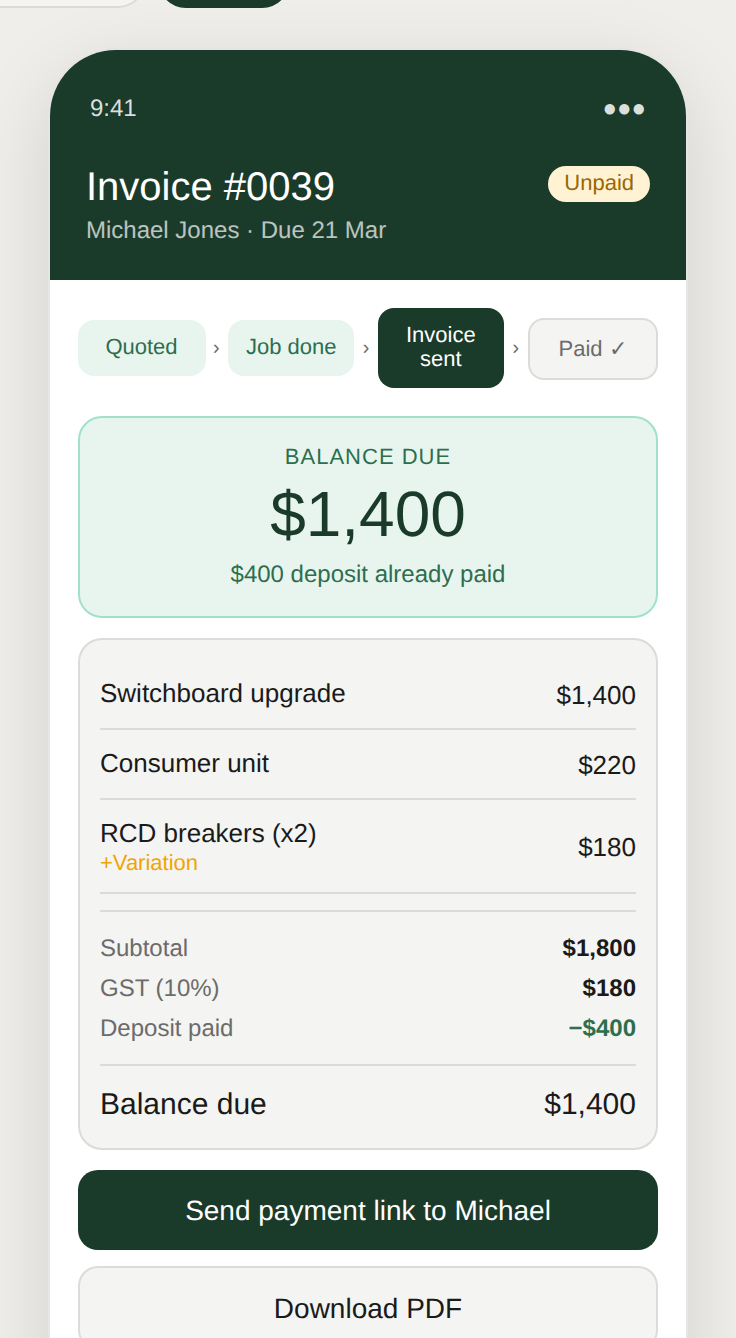Tap Michael Jones · Due 21 Mar subtitle
Screen dimensions: 736x1338
click(236, 230)
